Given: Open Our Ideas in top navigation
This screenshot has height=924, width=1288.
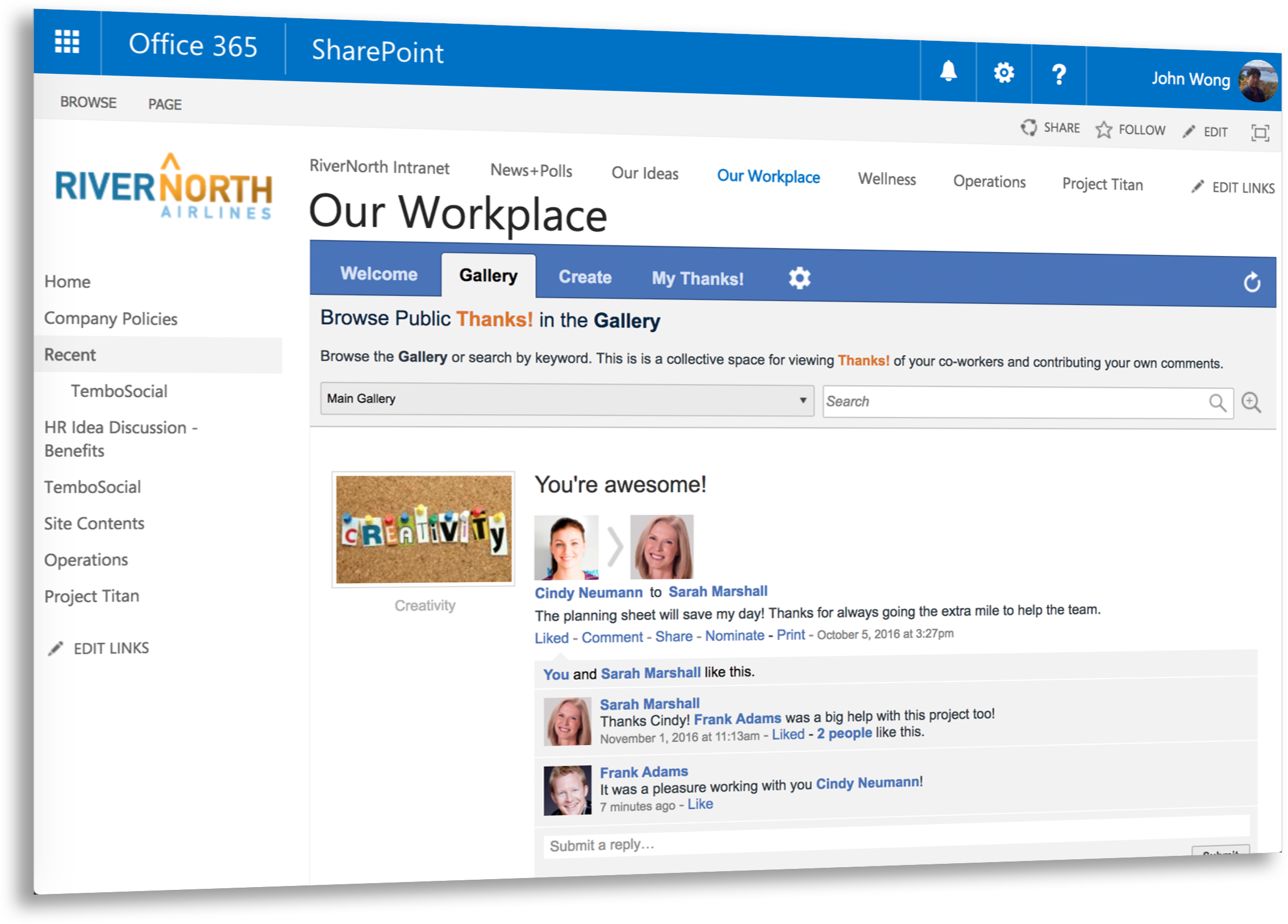Looking at the screenshot, I should tap(645, 173).
